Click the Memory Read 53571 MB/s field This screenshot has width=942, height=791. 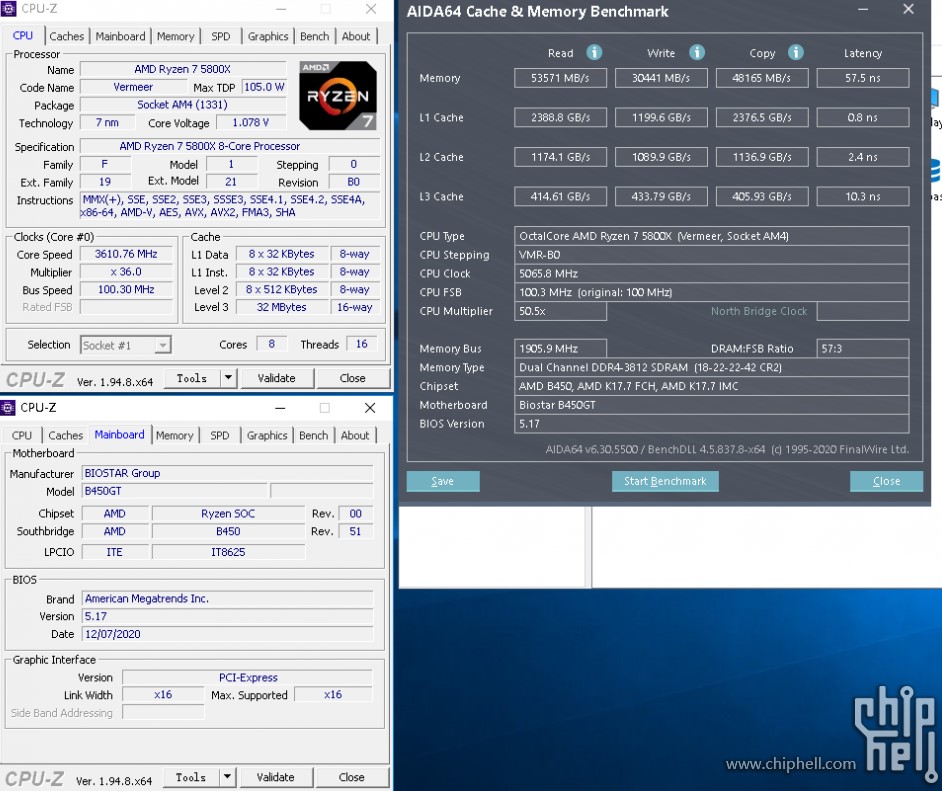click(x=560, y=78)
